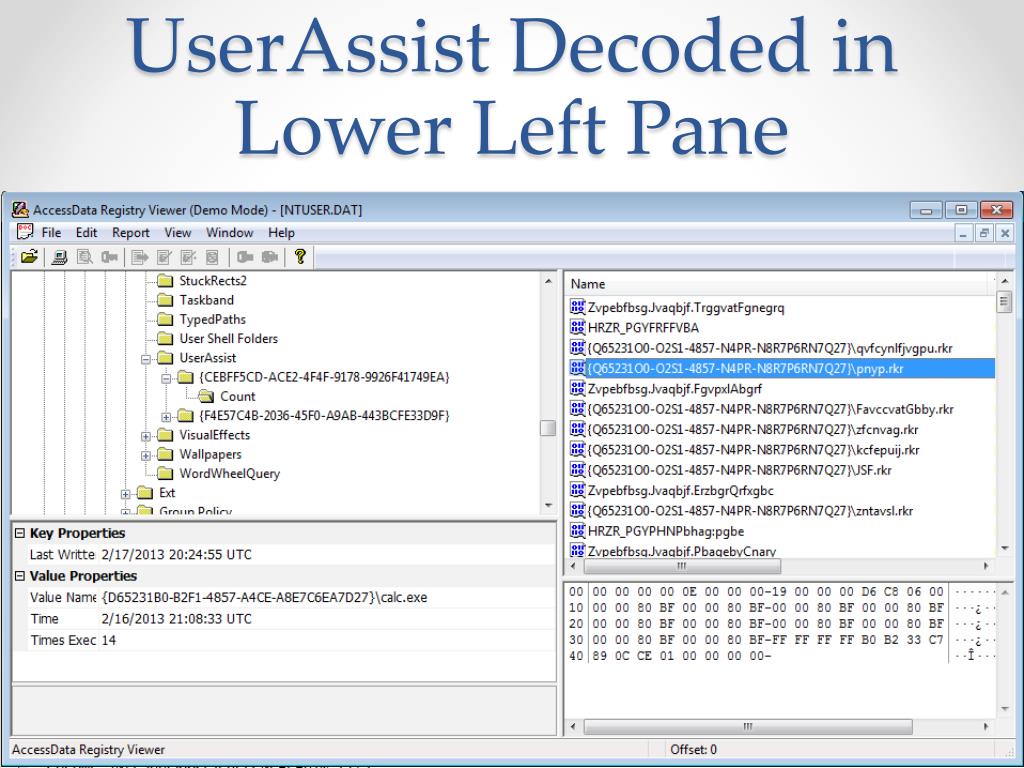This screenshot has height=768, width=1024.
Task: Expand the {F4E57C4B-2036...} key node
Action: pyautogui.click(x=166, y=417)
